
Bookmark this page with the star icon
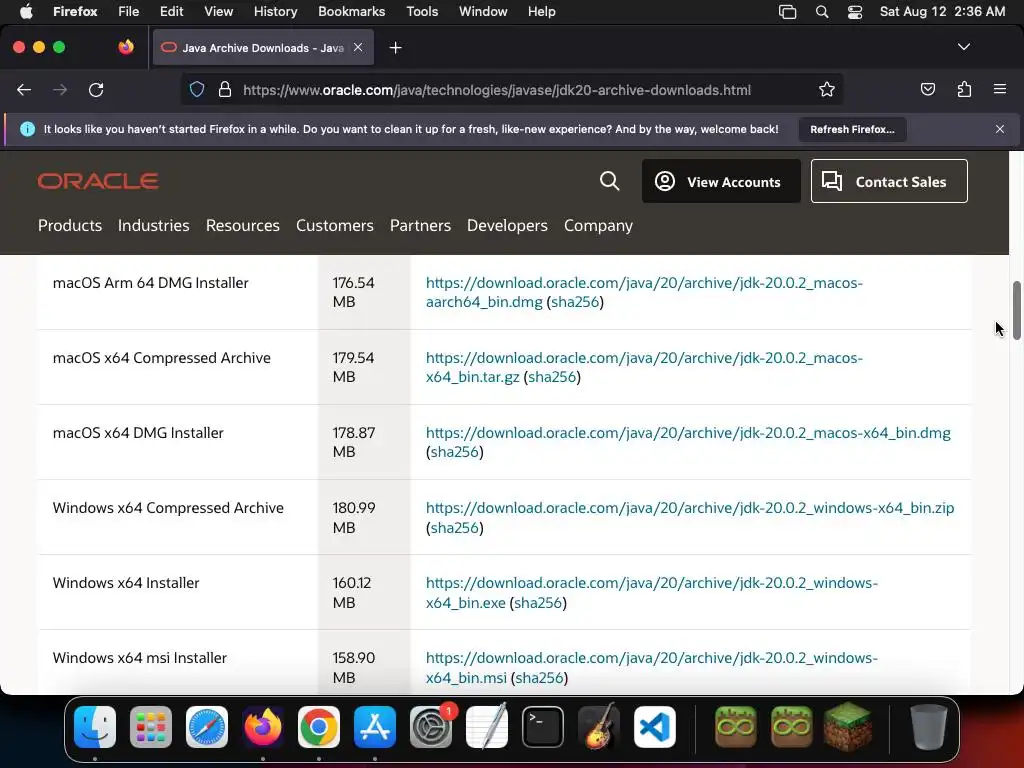point(827,89)
